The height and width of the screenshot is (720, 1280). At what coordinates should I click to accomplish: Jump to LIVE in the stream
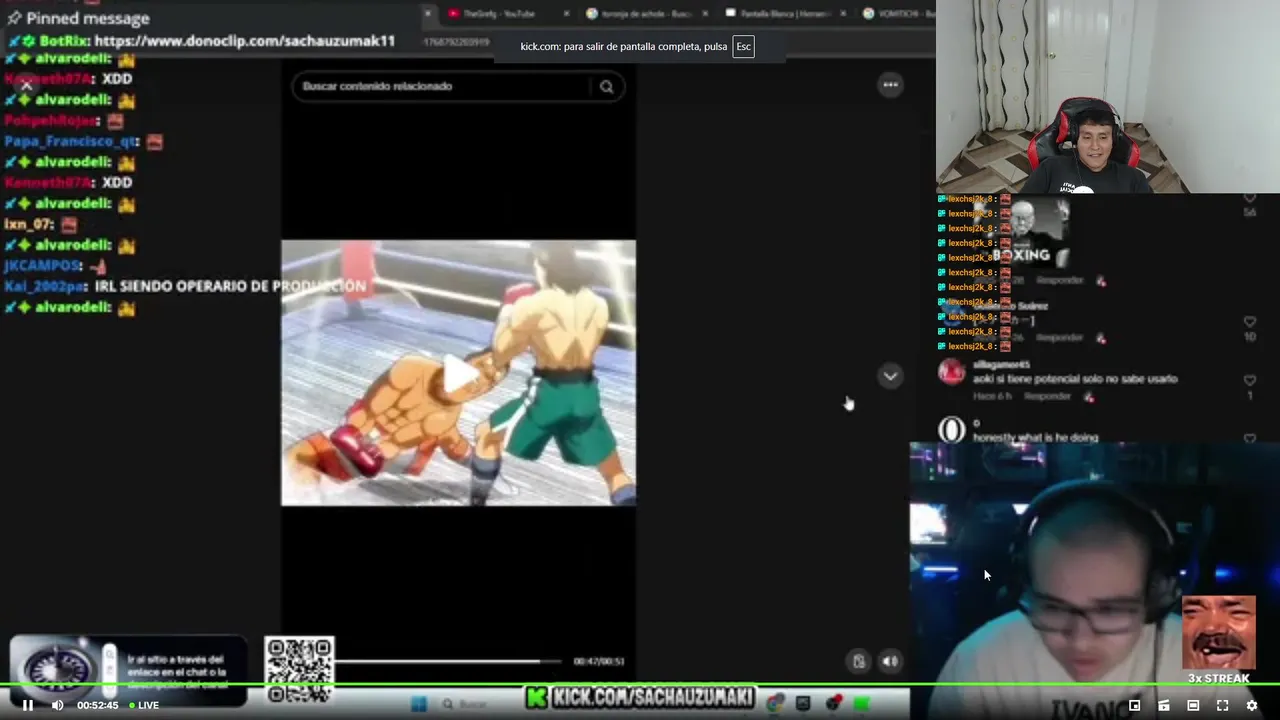tap(144, 705)
